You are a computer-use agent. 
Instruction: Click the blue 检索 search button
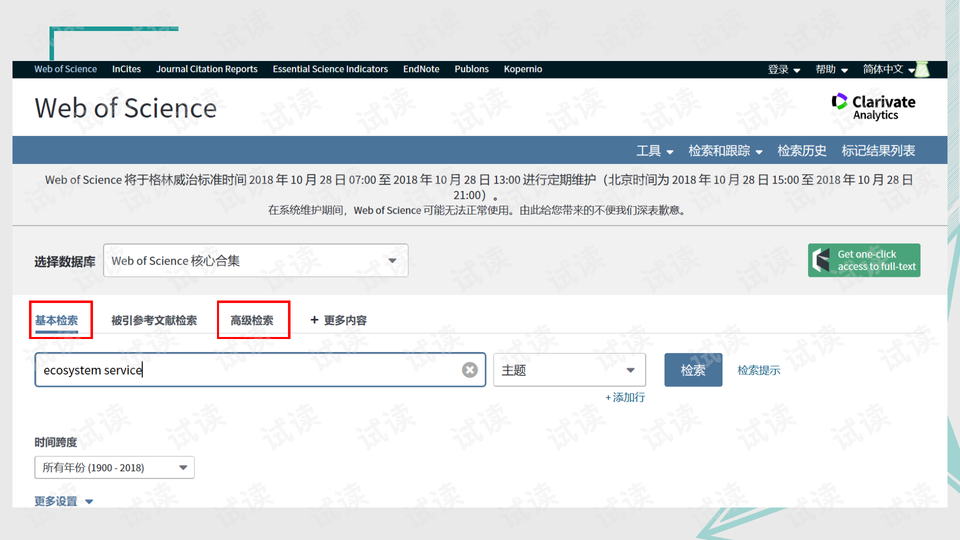pyautogui.click(x=693, y=370)
